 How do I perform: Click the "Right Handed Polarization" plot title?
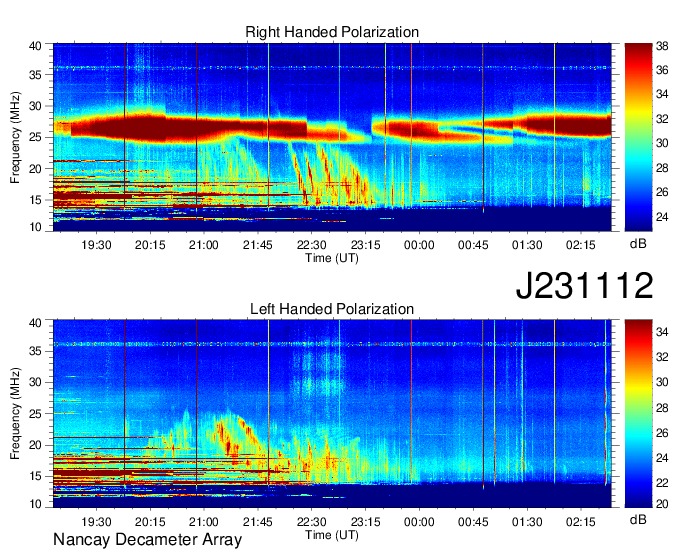pyautogui.click(x=332, y=32)
